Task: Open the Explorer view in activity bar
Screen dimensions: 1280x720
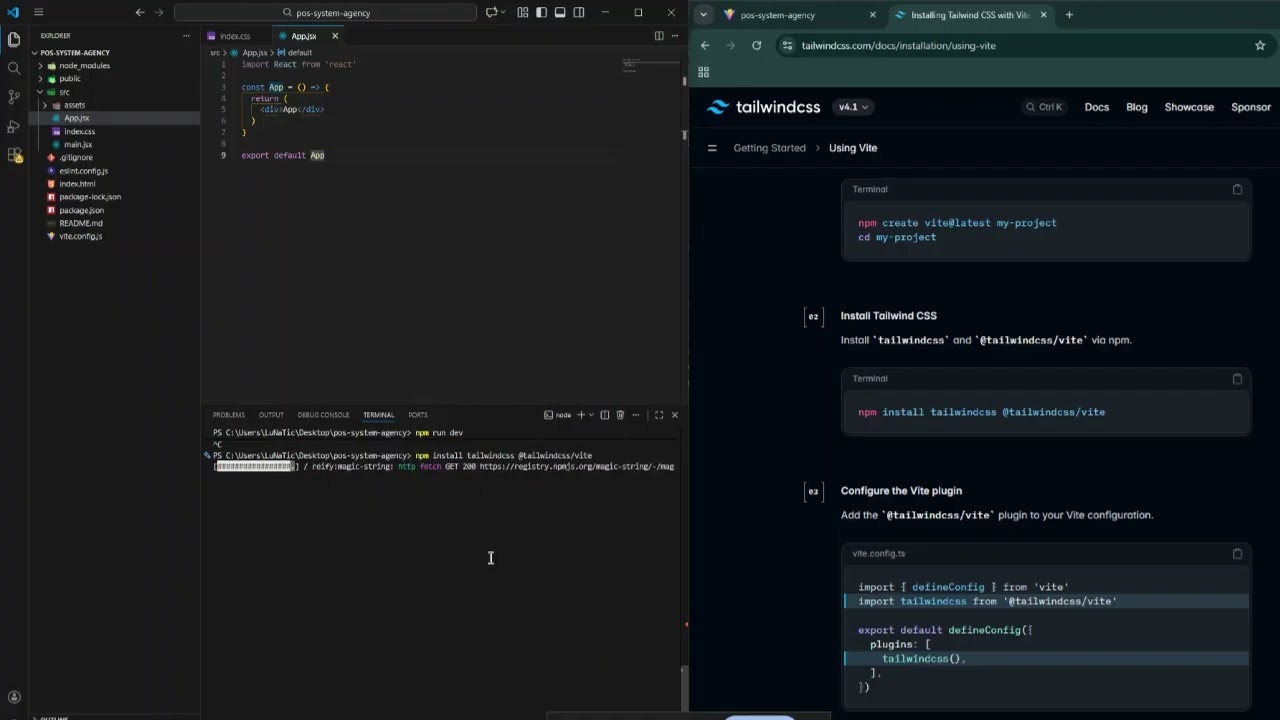Action: pyautogui.click(x=14, y=40)
